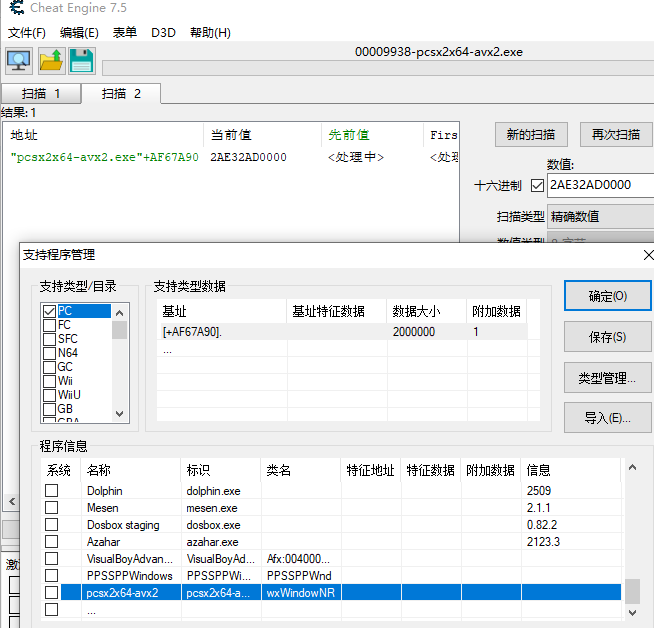
Task: Uncheck the PC support type checkbox
Action: tap(49, 311)
